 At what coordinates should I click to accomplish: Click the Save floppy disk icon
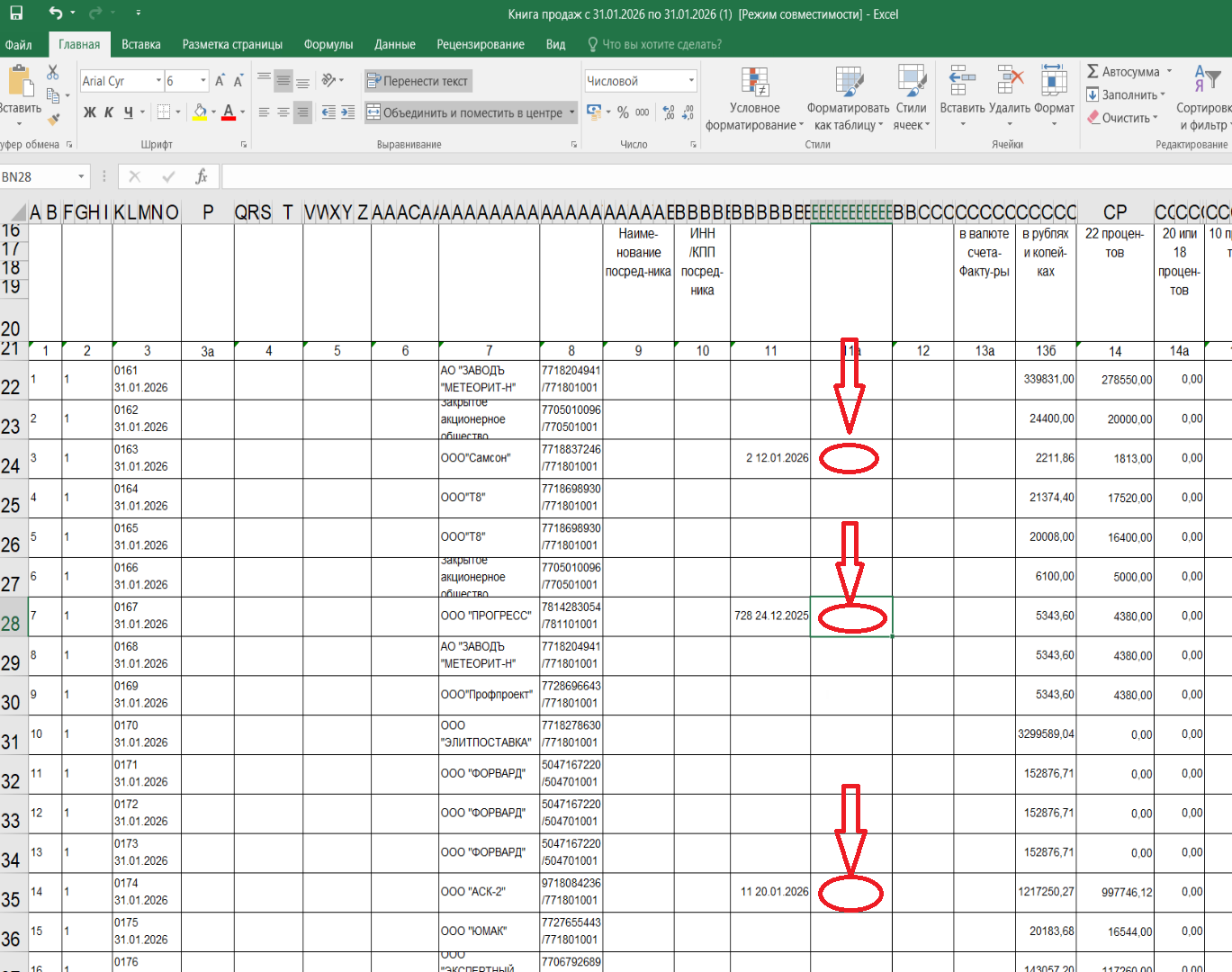[16, 13]
